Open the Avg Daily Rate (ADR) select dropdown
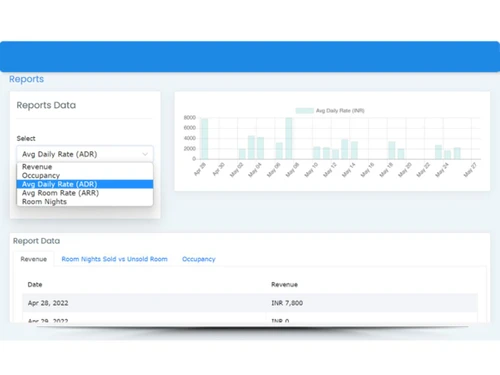 [85, 154]
